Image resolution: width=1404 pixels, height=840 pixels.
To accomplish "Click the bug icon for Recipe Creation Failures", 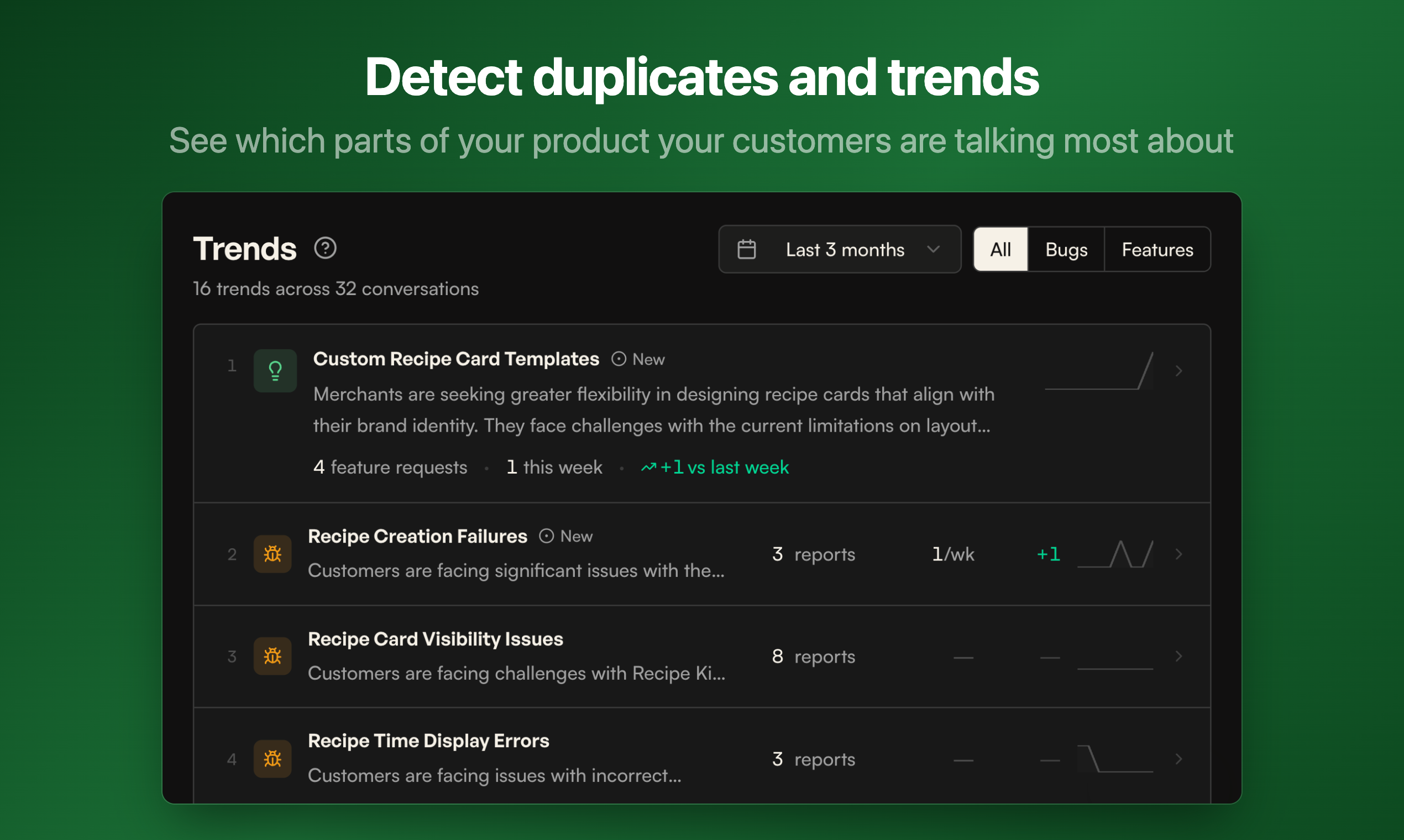I will click(x=273, y=554).
